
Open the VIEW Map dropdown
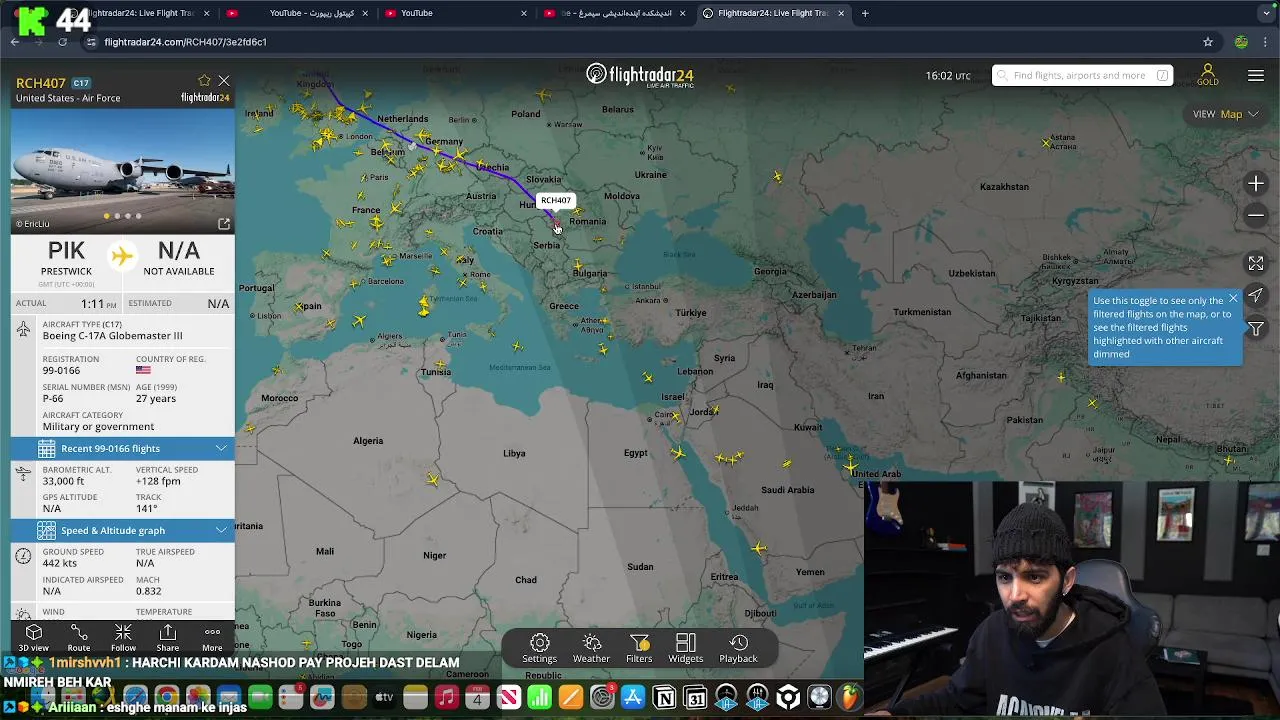click(x=1228, y=114)
